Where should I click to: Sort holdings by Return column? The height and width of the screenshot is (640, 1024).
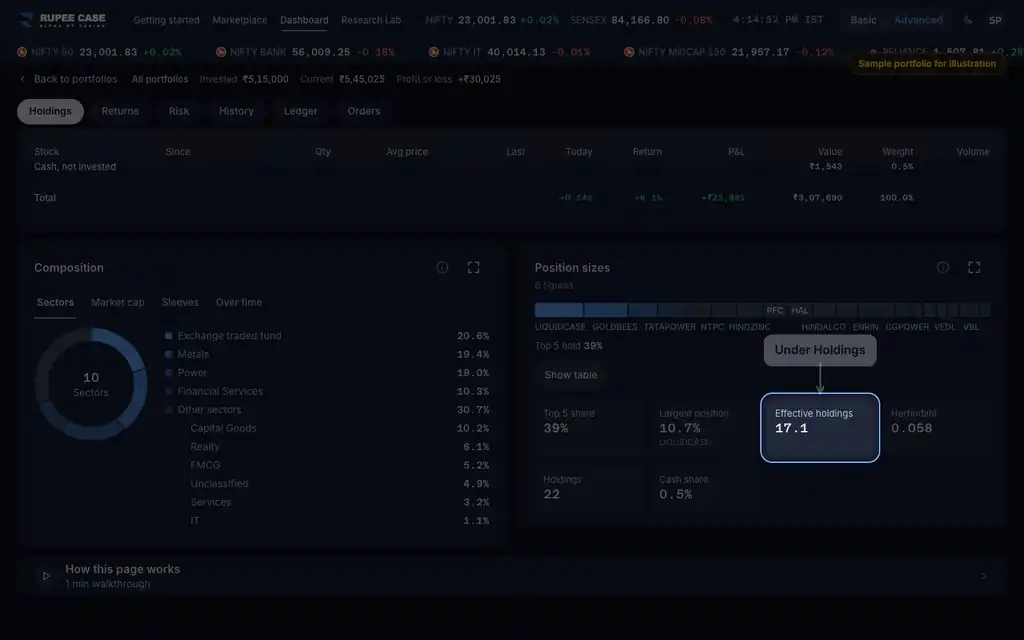[647, 152]
